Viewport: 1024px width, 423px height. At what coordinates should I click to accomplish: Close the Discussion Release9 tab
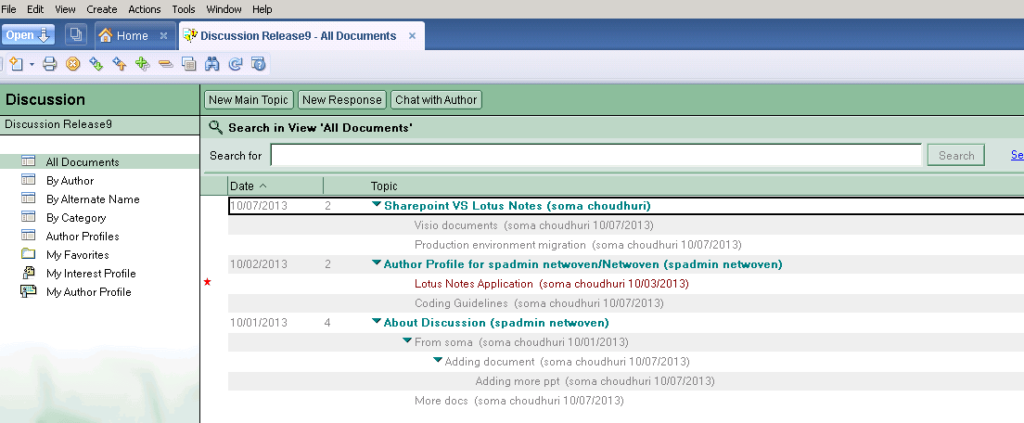(x=412, y=36)
